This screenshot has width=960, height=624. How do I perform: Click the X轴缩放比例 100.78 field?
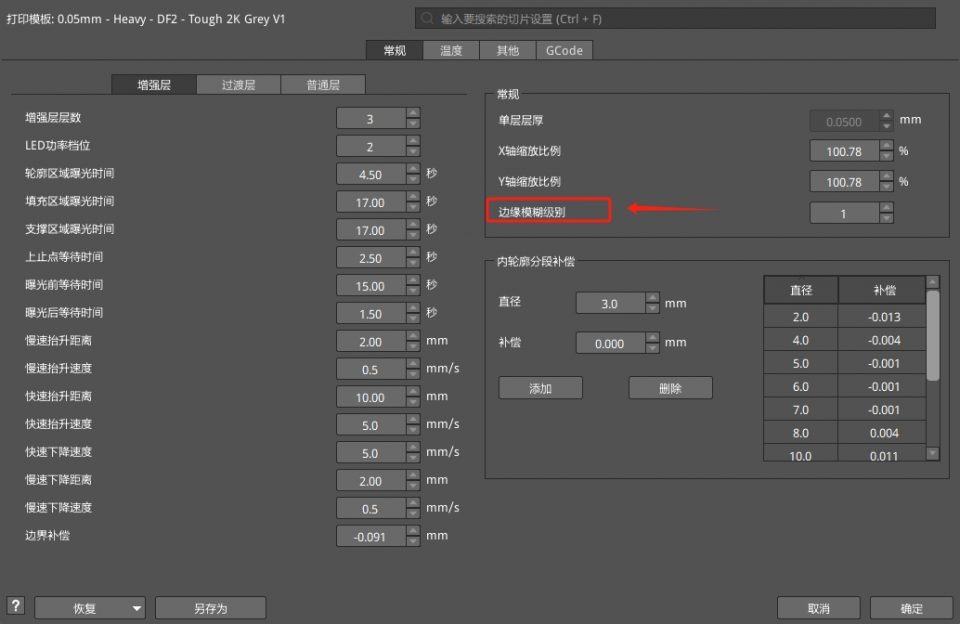844,151
